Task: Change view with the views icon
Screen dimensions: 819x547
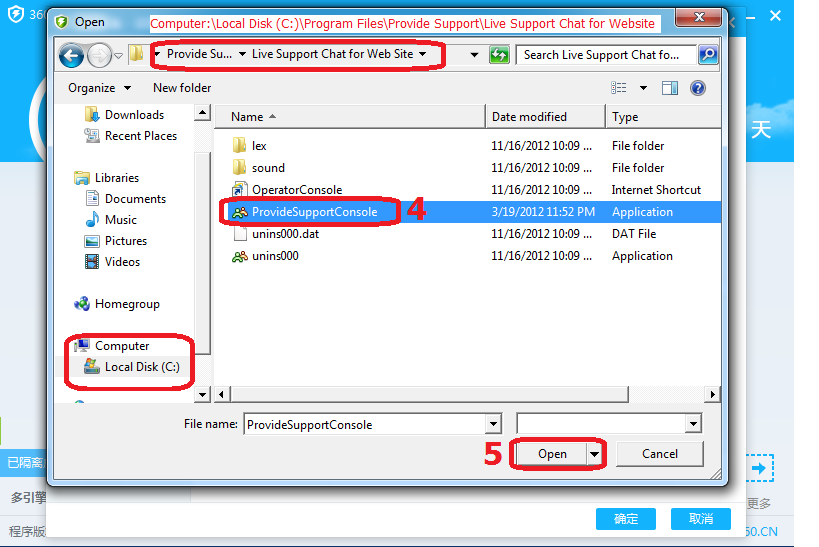Action: pyautogui.click(x=619, y=88)
